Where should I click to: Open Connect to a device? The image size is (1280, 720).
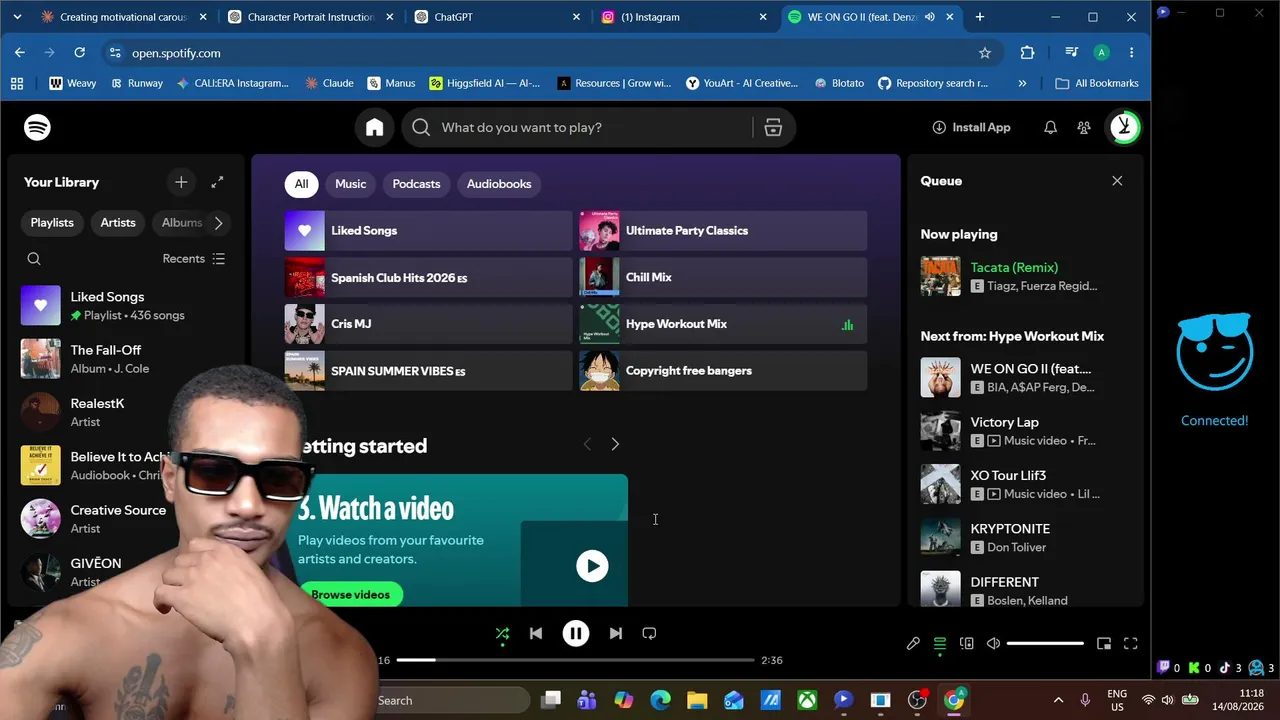click(x=967, y=644)
